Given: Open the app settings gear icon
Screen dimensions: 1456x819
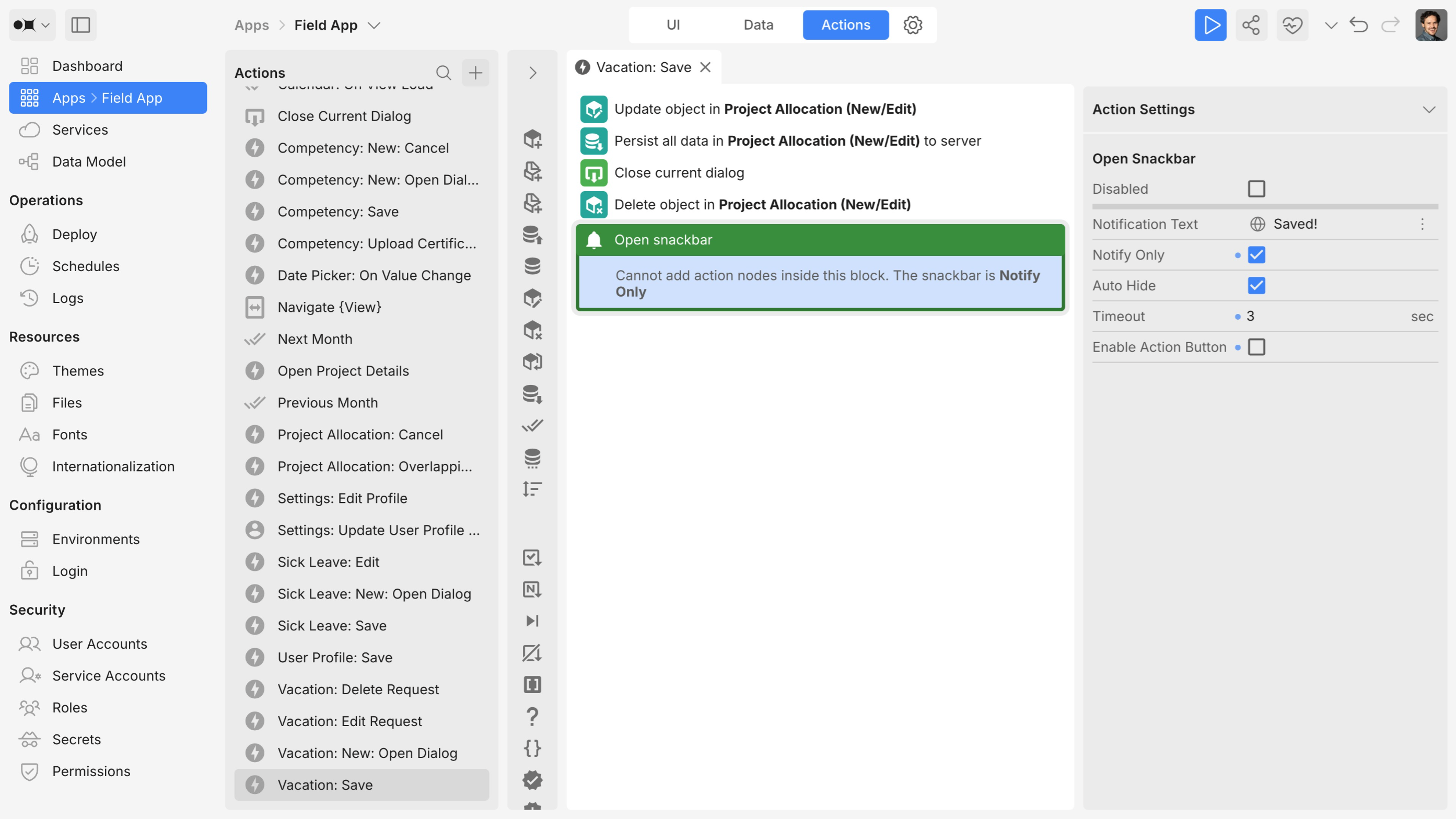Looking at the screenshot, I should (x=912, y=25).
